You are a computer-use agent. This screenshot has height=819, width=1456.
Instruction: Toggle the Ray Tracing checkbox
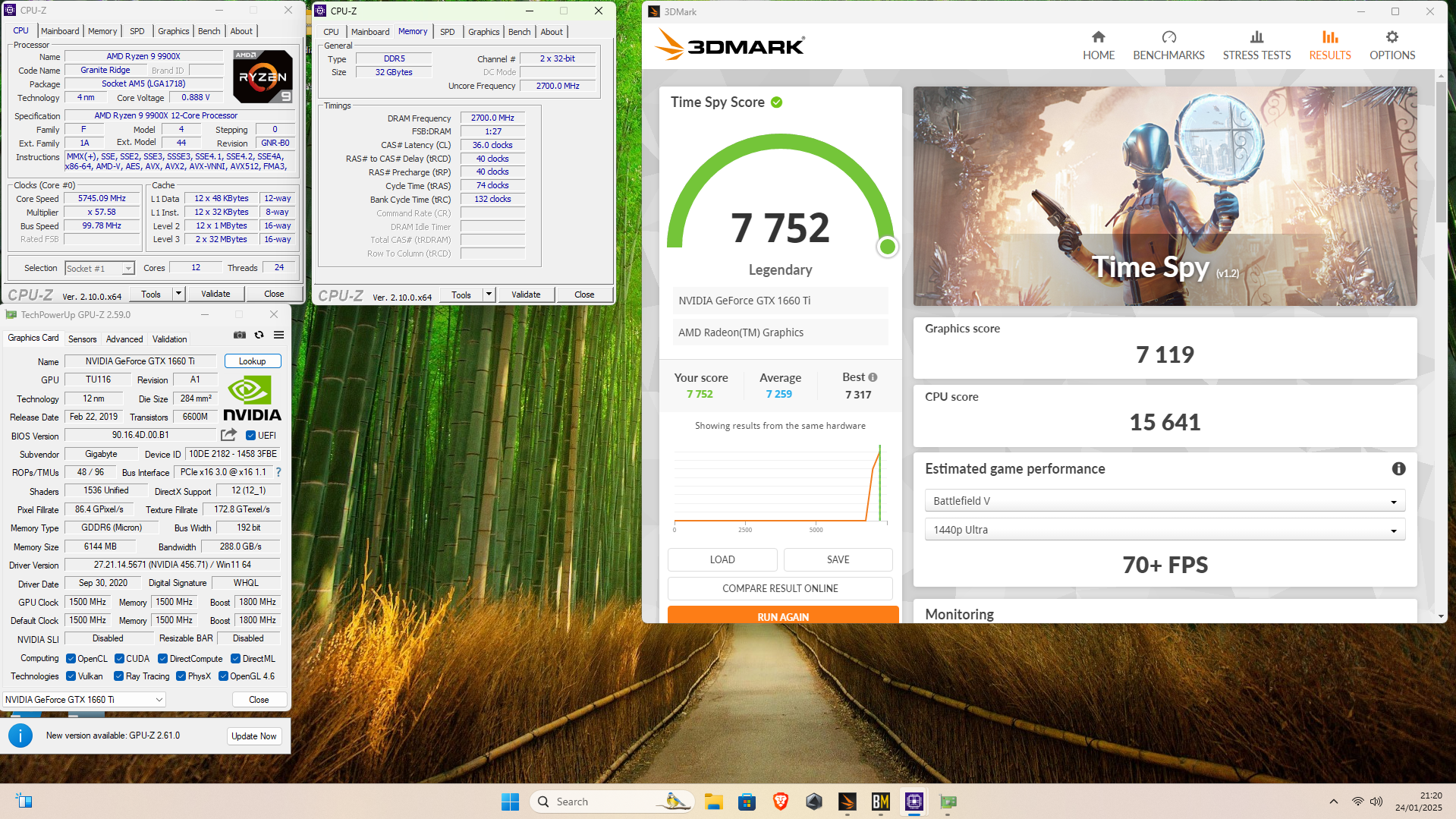[x=118, y=676]
